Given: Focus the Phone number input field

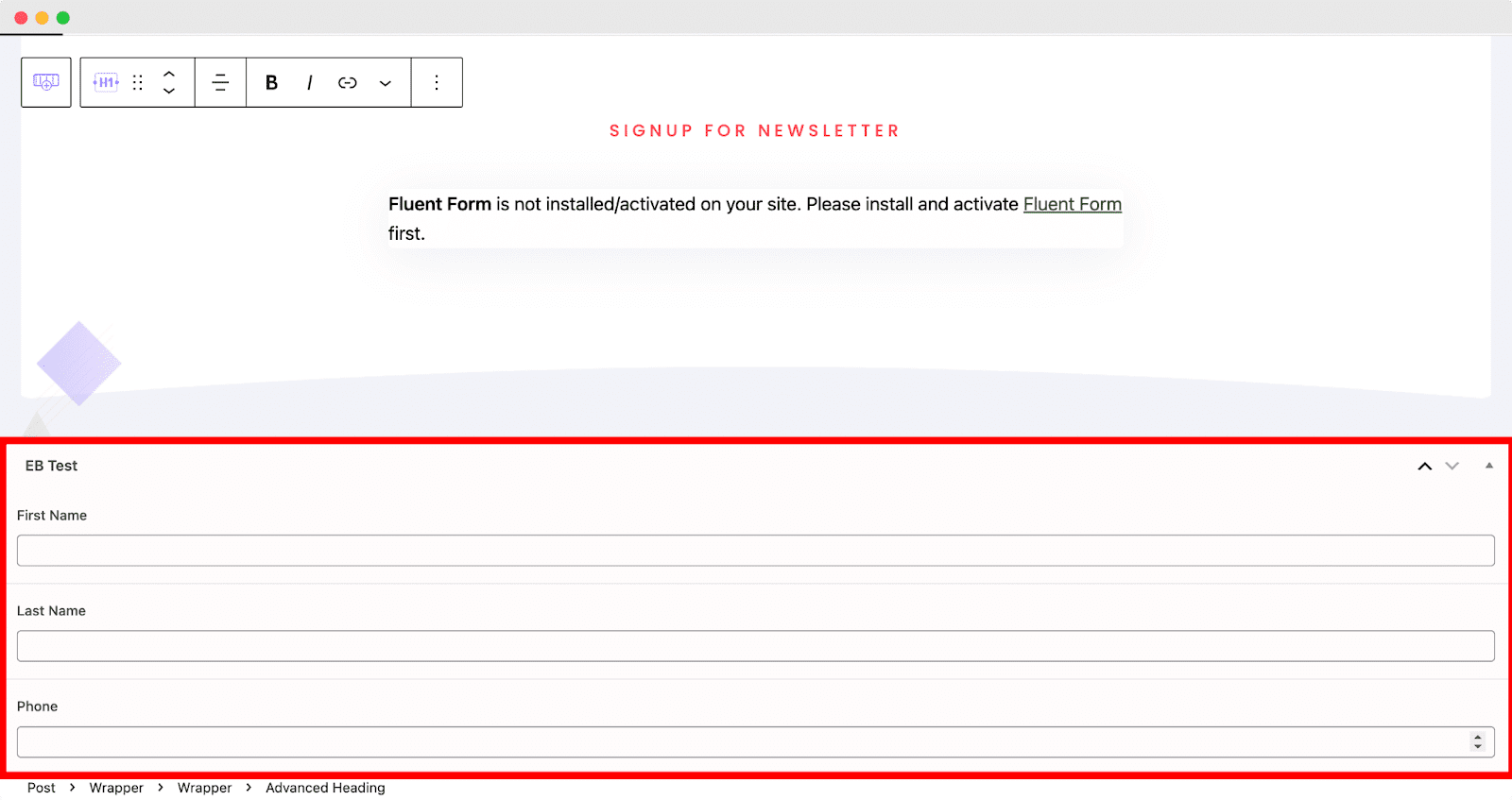Looking at the screenshot, I should (x=756, y=741).
